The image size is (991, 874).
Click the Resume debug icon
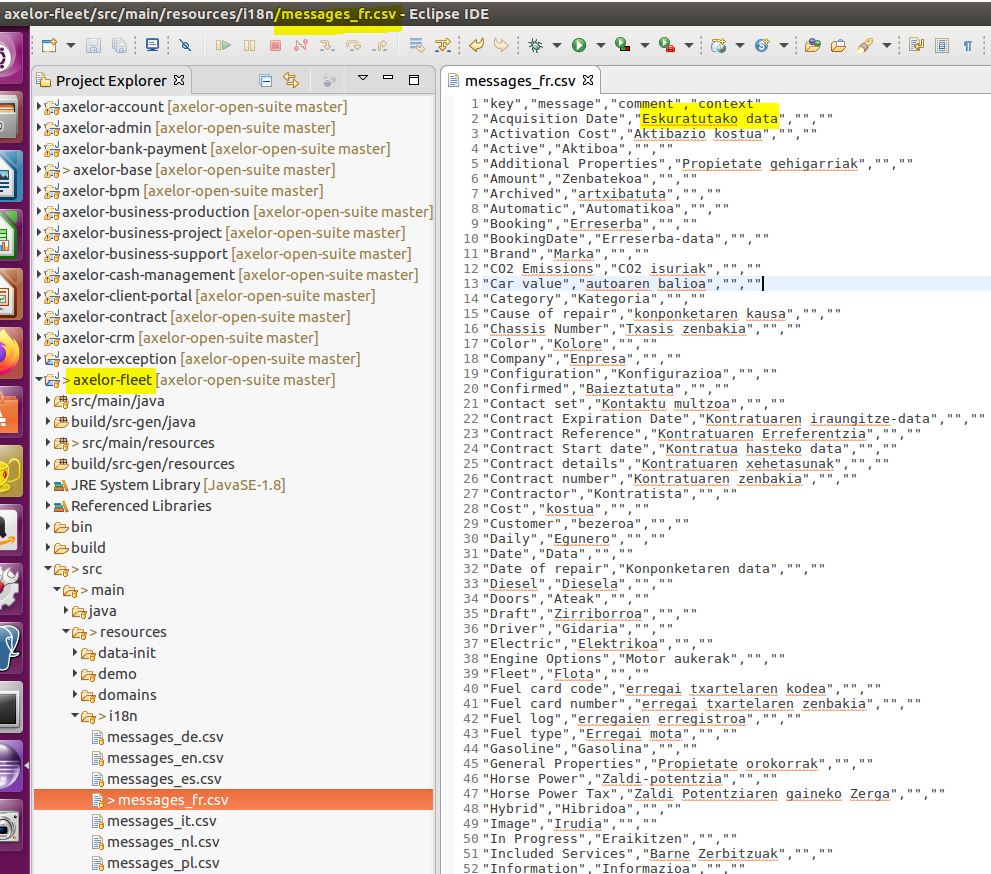[223, 46]
